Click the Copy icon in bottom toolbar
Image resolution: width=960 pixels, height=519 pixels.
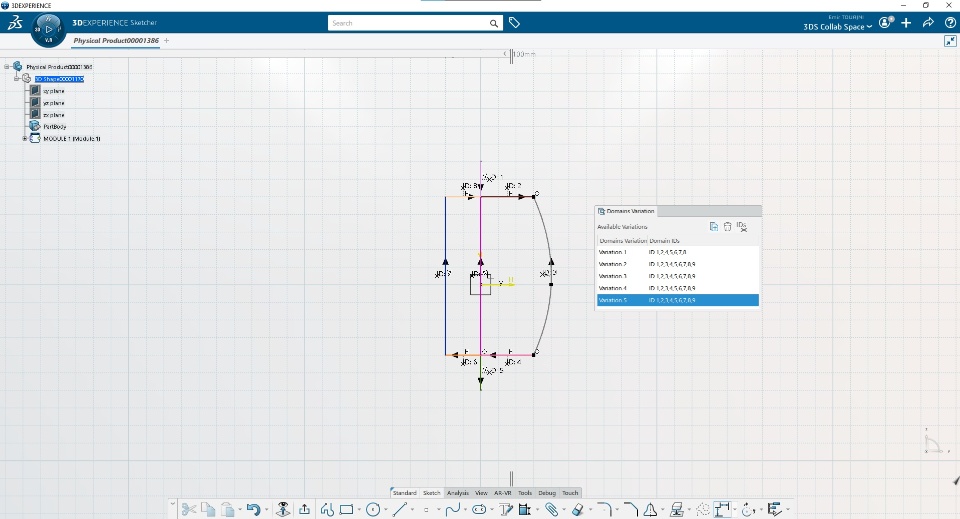[208, 509]
